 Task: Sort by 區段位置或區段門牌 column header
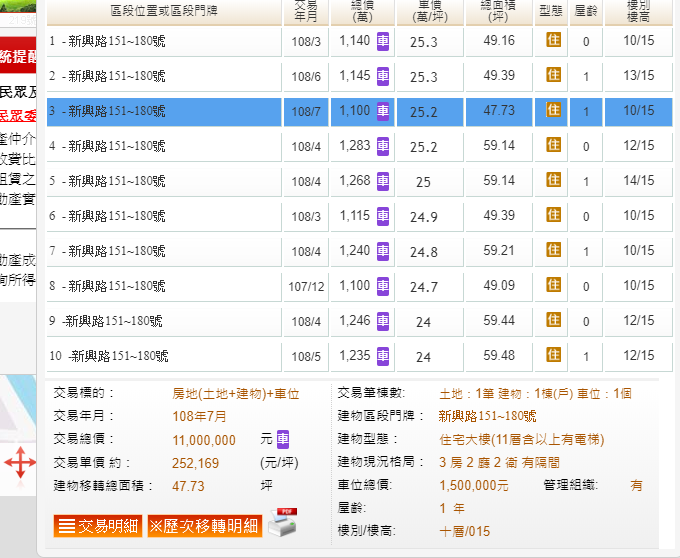pyautogui.click(x=164, y=11)
